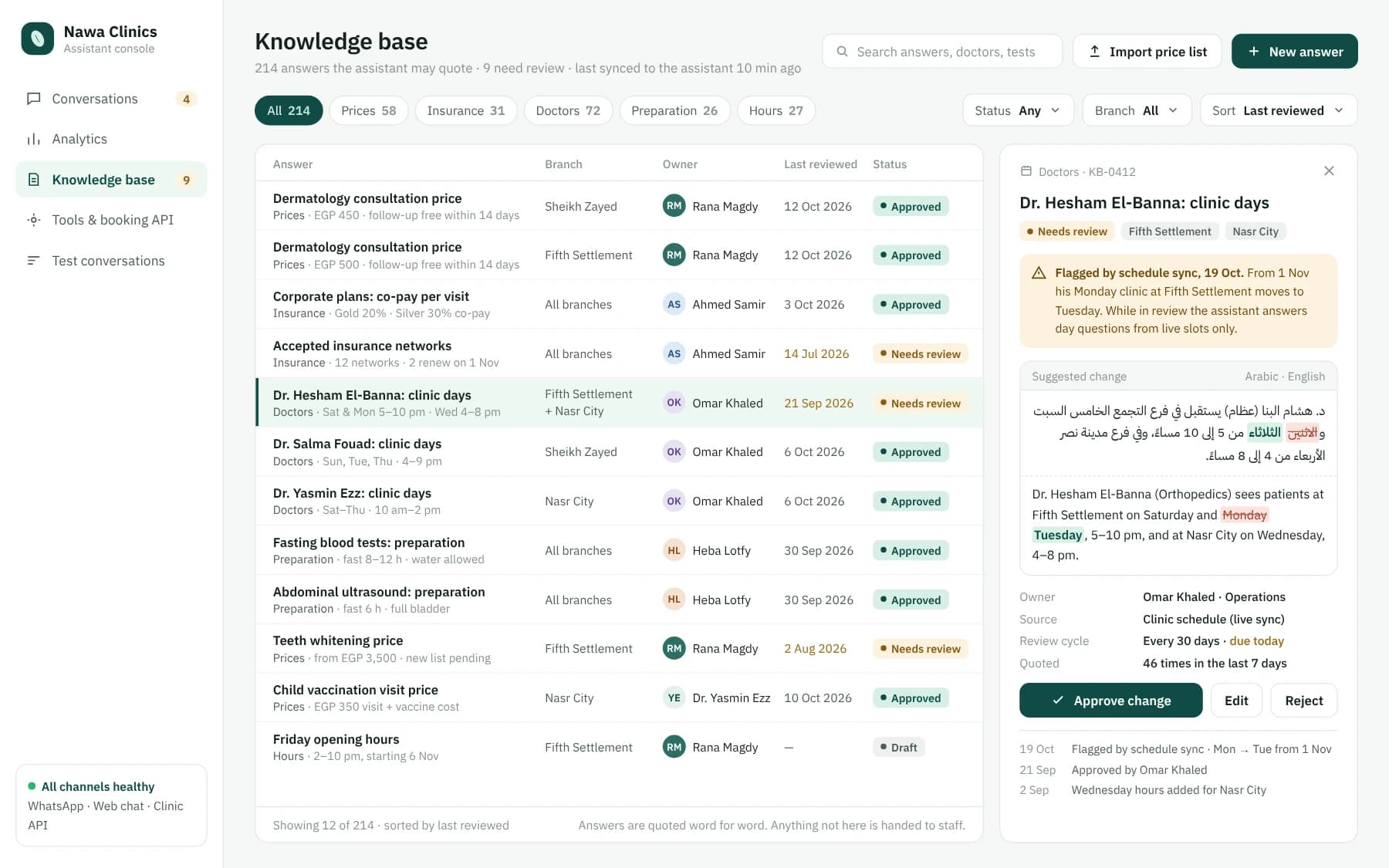This screenshot has width=1389, height=868.
Task: Click the All channels healthy status card
Action: point(111,806)
